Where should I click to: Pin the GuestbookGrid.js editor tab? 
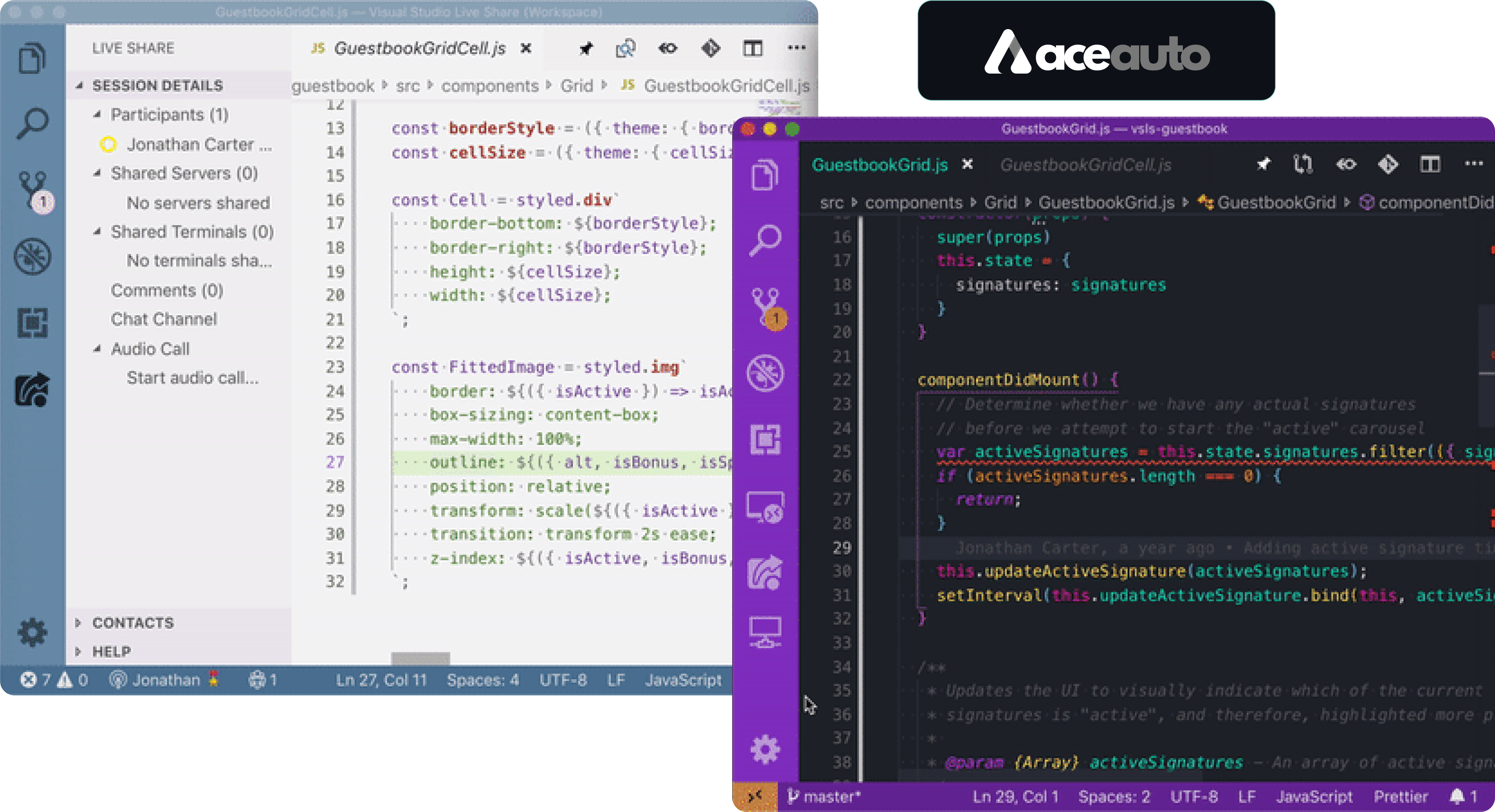coord(1263,165)
